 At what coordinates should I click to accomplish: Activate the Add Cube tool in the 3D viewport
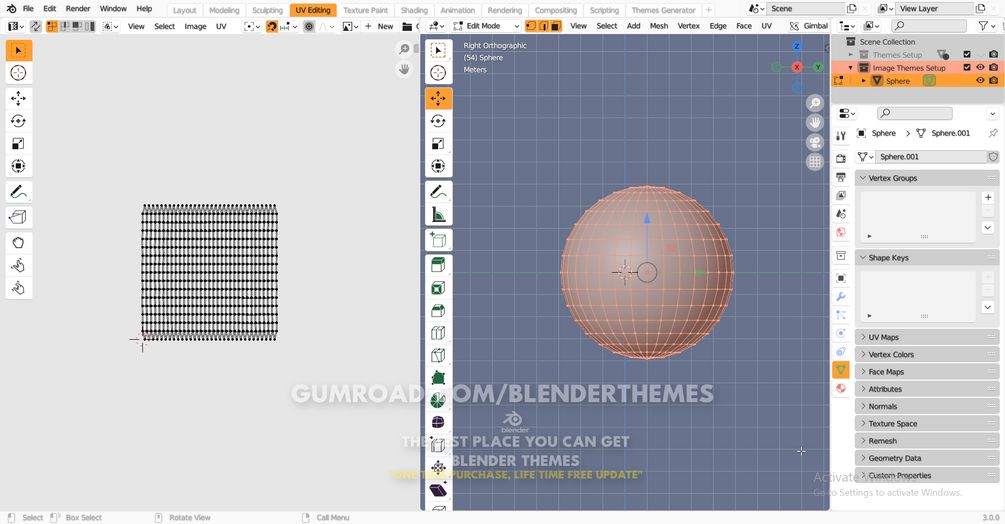[438, 240]
